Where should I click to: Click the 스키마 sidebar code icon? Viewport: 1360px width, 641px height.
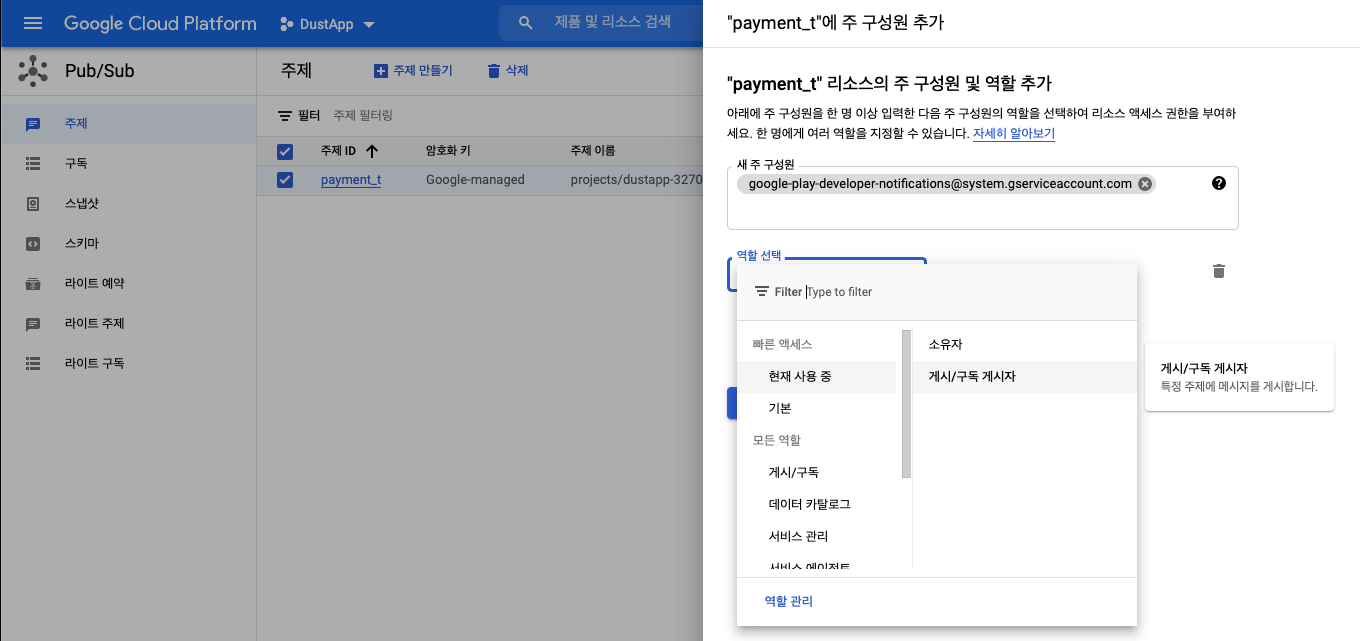[x=33, y=244]
